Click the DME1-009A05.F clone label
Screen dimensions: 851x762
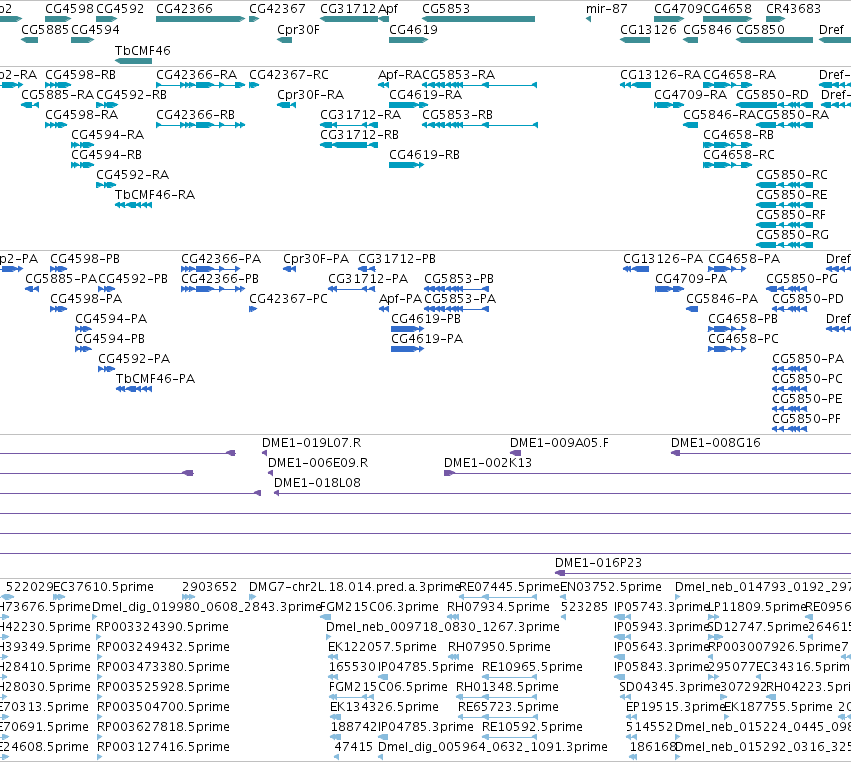point(559,443)
